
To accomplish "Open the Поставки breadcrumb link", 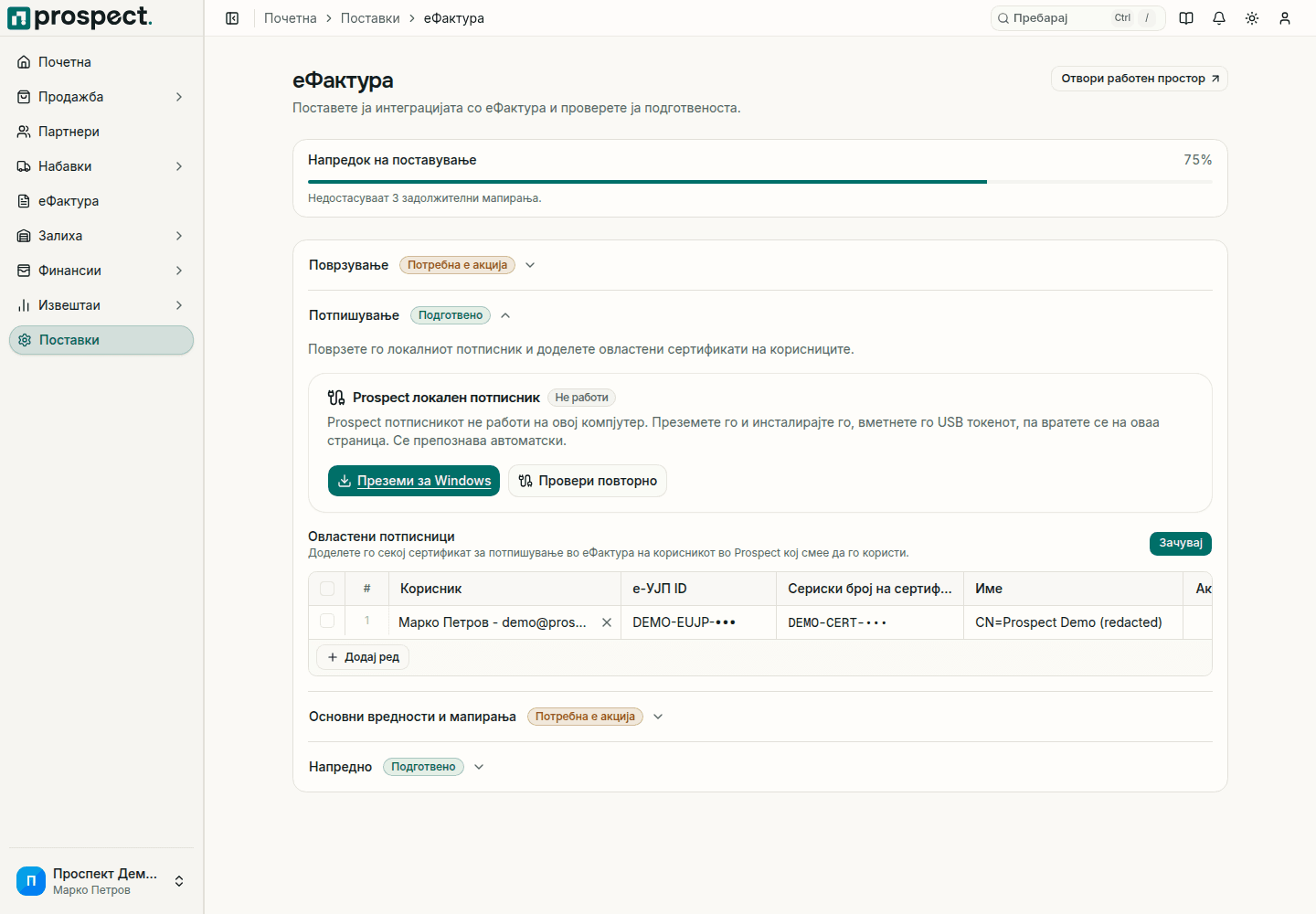I will click(x=370, y=18).
